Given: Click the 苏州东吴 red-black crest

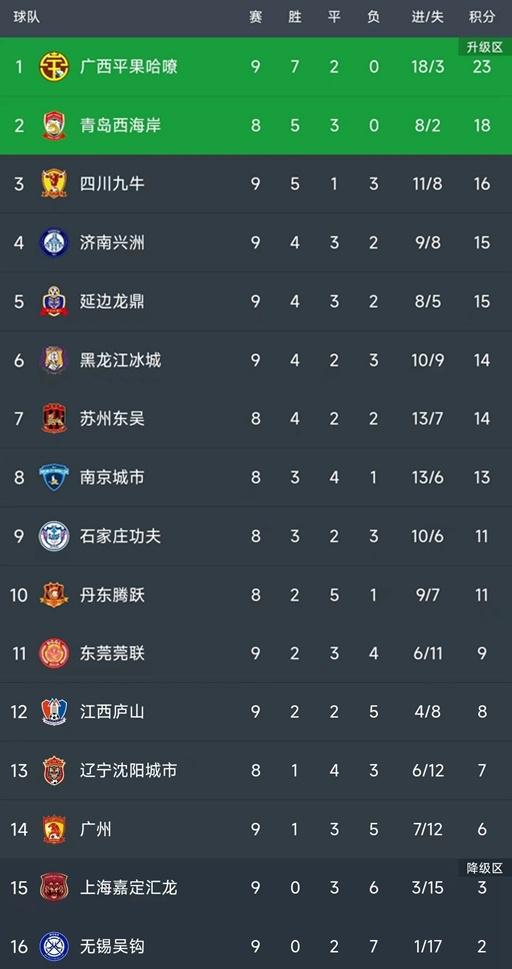Looking at the screenshot, I should [54, 419].
